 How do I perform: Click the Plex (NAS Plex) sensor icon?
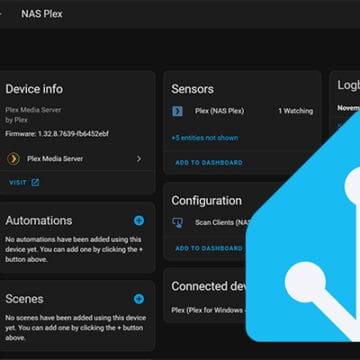[177, 111]
